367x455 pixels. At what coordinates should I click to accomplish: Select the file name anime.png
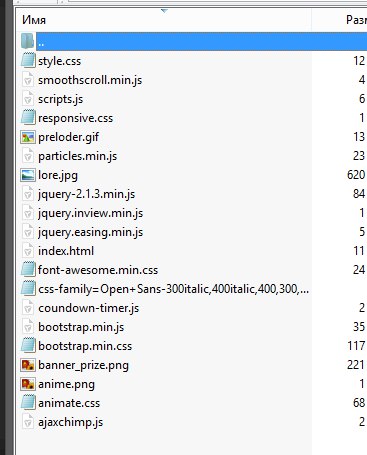click(x=67, y=384)
